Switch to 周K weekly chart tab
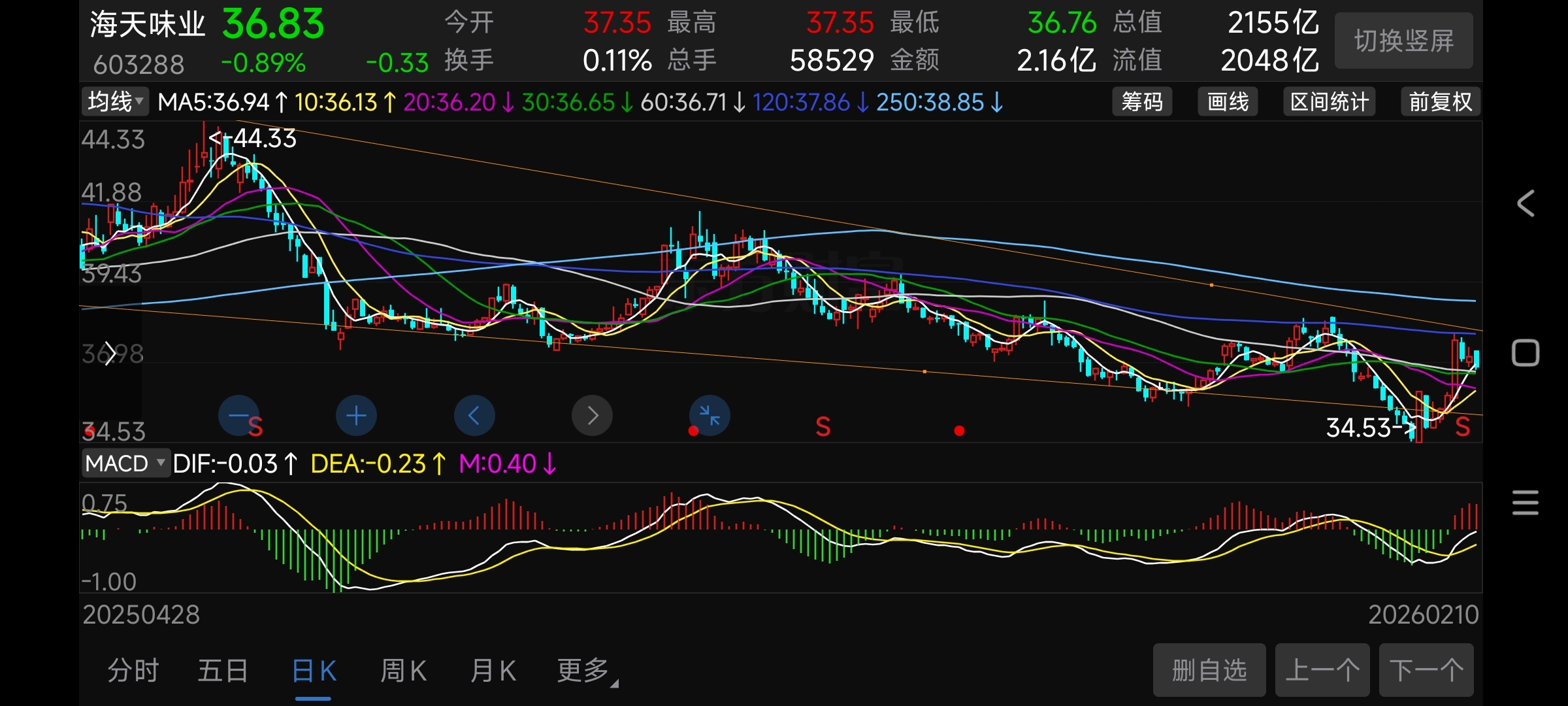The height and width of the screenshot is (706, 1568). 403,671
